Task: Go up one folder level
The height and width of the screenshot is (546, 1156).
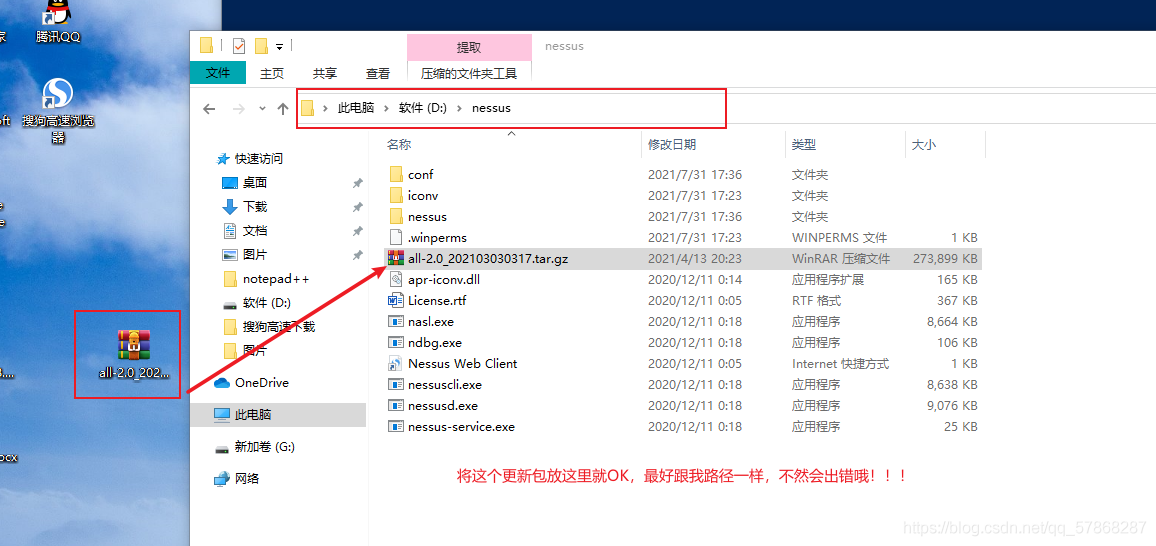Action: tap(283, 108)
